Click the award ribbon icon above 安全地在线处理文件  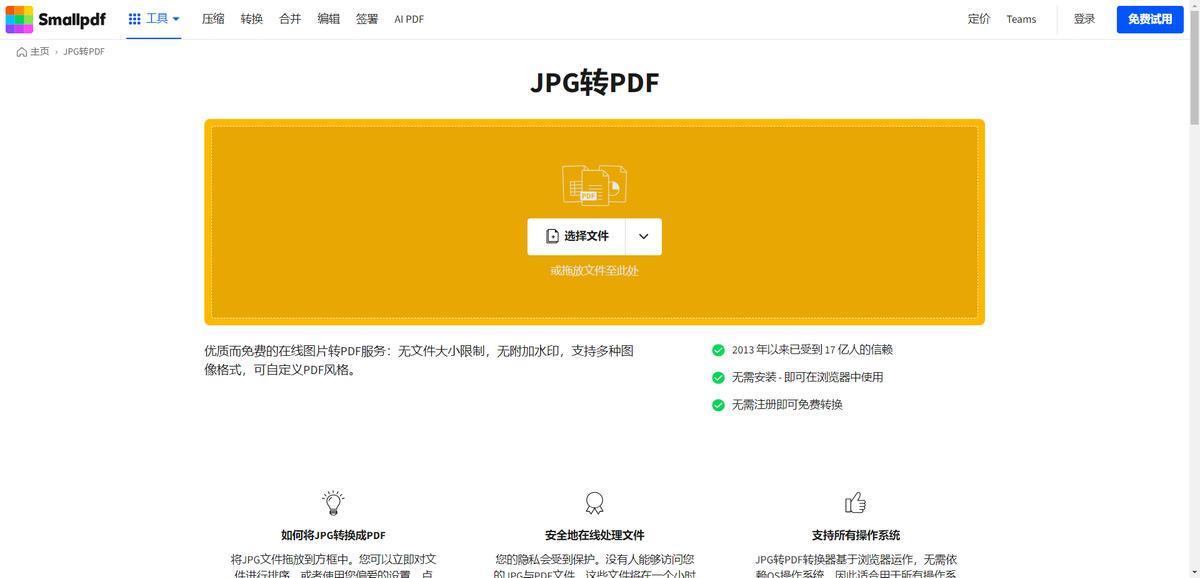pos(594,502)
